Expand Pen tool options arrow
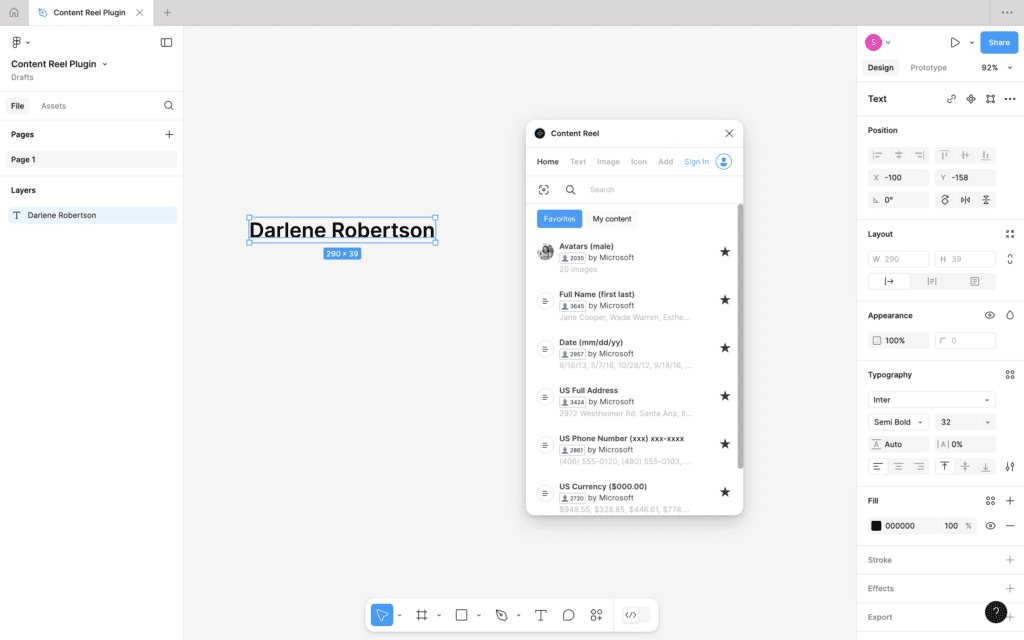Viewport: 1024px width, 640px height. point(519,615)
